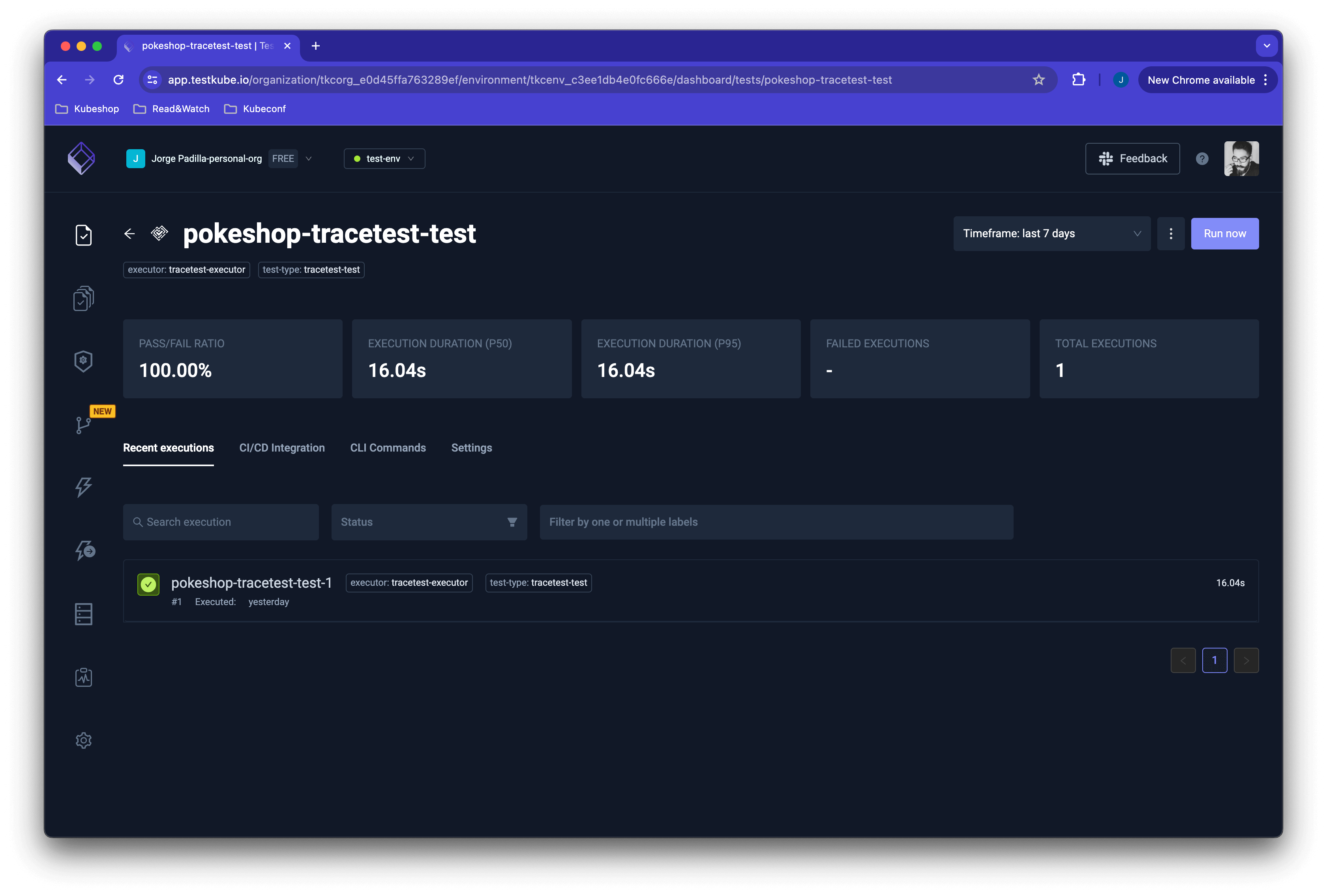Click the tracetest icon beside test name
Viewport: 1327px width, 896px height.
[x=159, y=234]
